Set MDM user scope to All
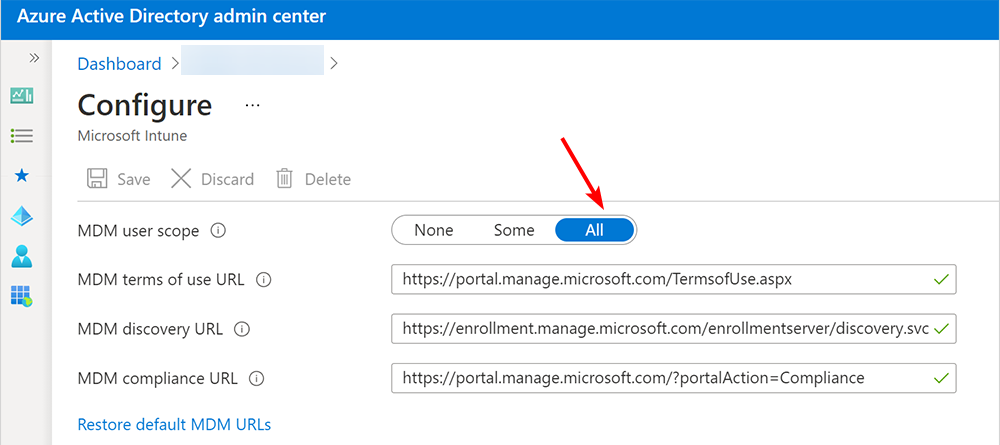The height and width of the screenshot is (445, 1000). tap(595, 230)
